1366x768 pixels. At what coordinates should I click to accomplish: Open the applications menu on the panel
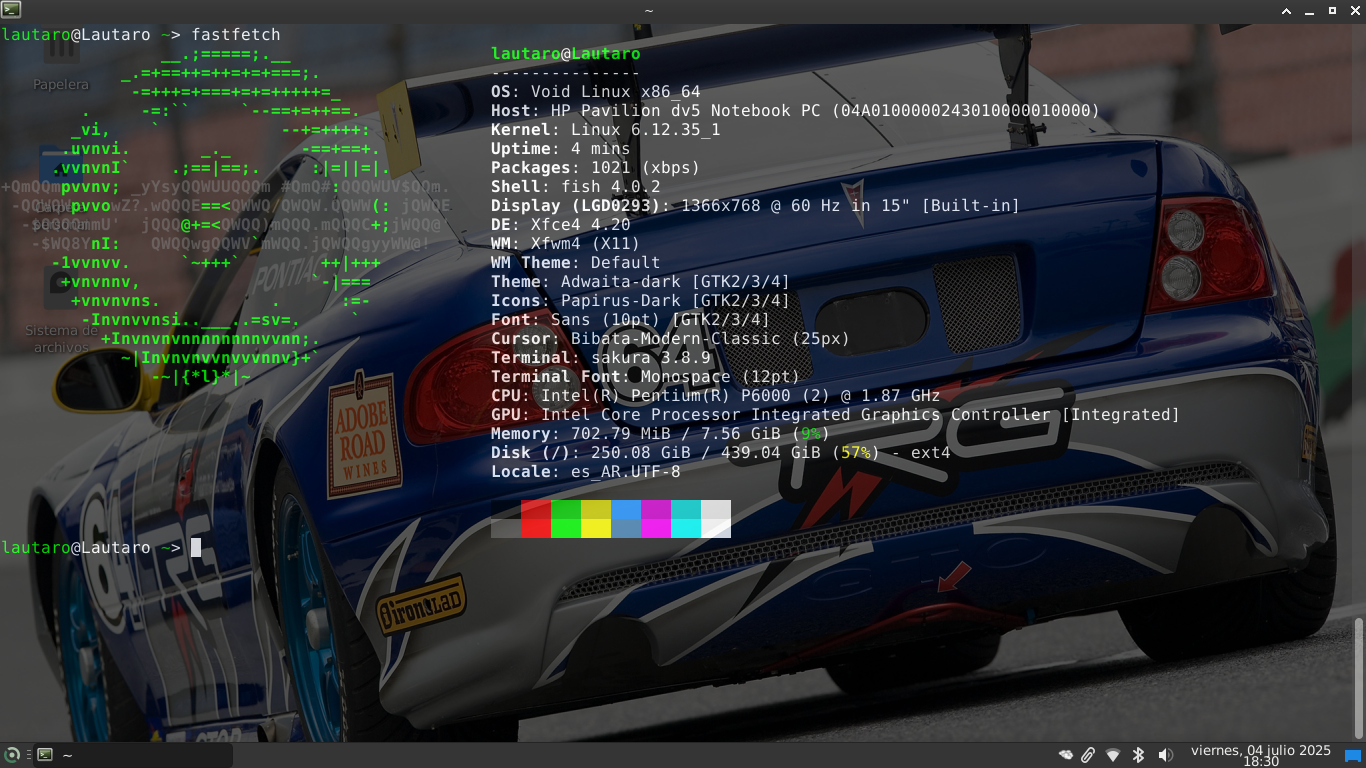point(12,755)
